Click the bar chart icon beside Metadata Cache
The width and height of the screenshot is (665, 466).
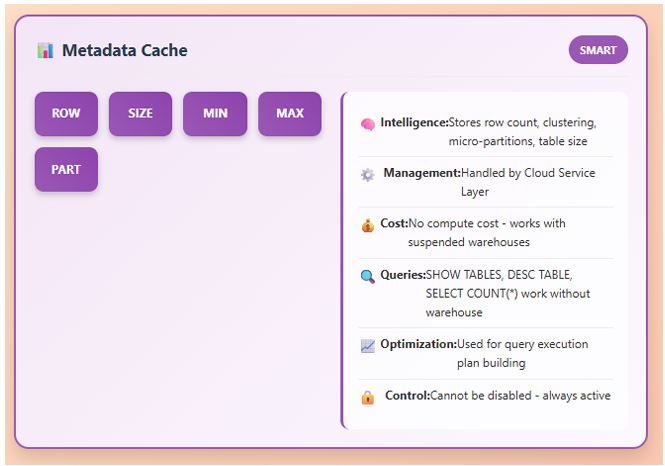[x=45, y=50]
